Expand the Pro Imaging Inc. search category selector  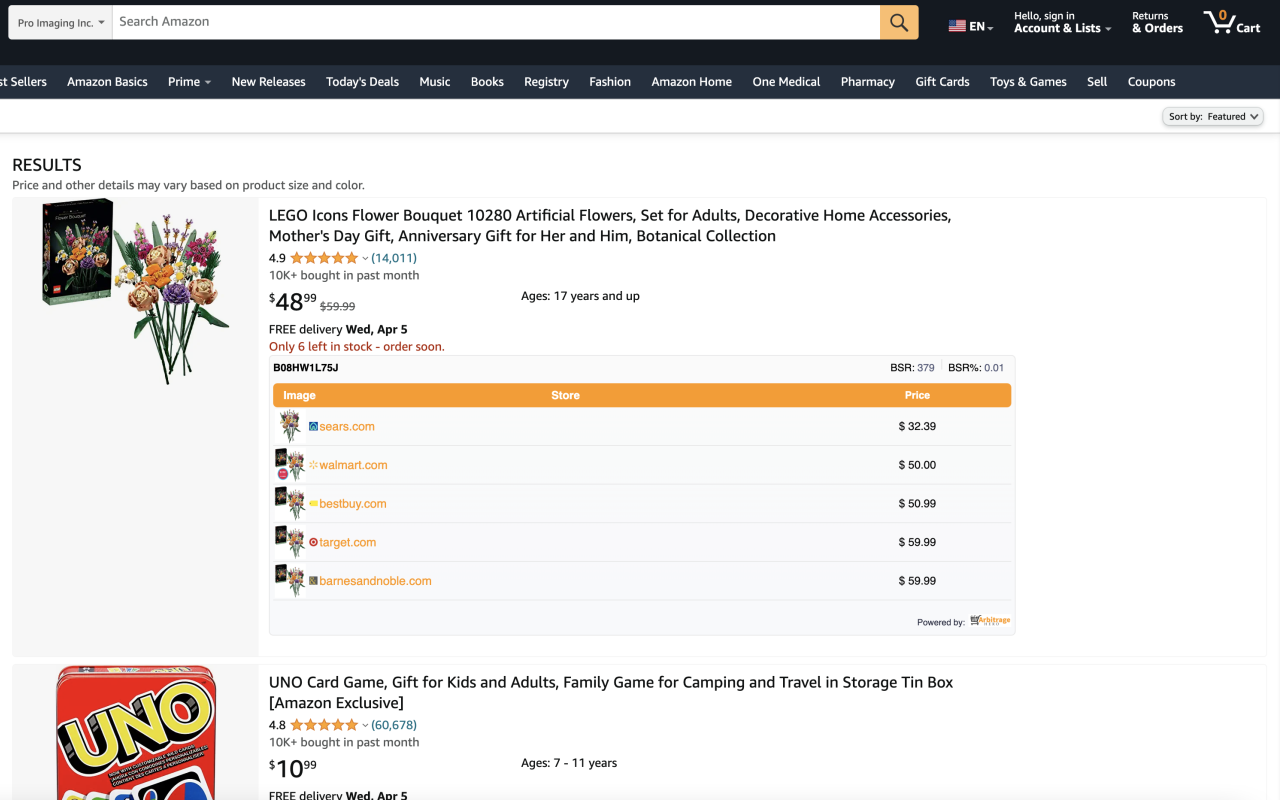[x=59, y=21]
